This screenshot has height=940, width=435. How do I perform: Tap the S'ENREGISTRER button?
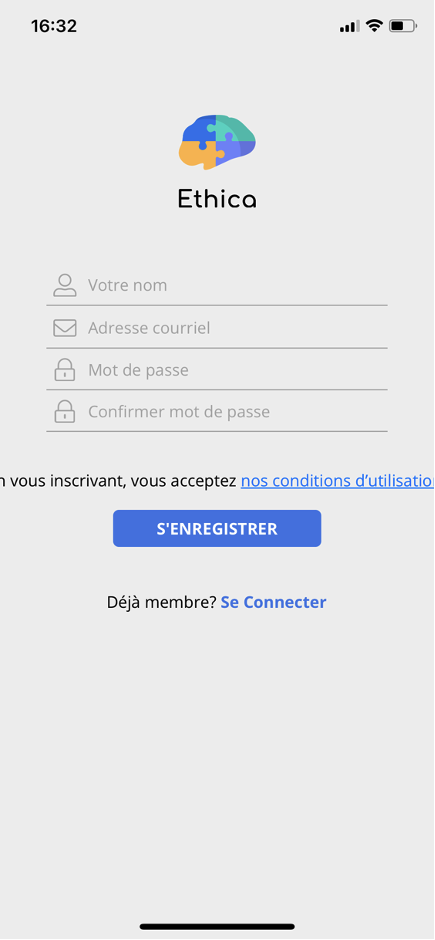pos(217,529)
